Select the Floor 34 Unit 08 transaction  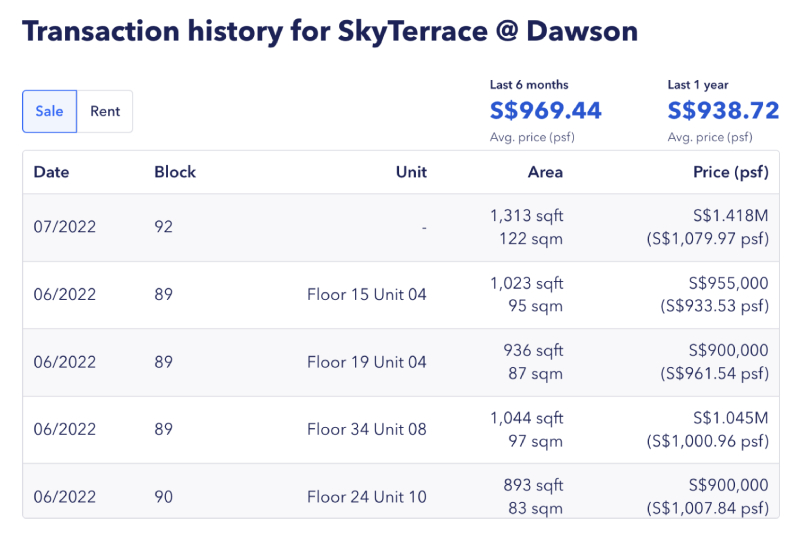(366, 429)
